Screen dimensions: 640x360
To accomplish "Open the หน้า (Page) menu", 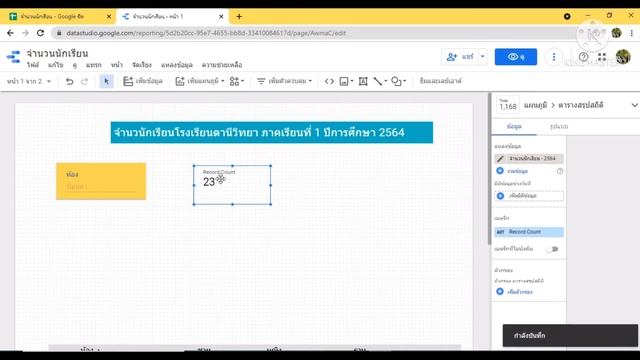I will pyautogui.click(x=117, y=65).
